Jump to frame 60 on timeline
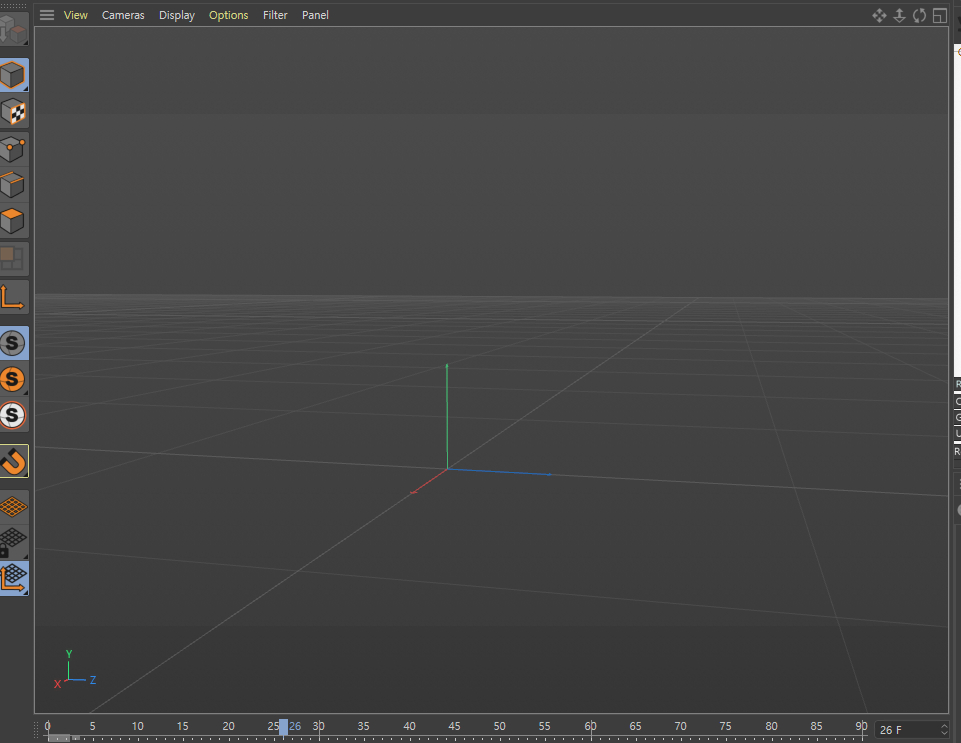 590,726
